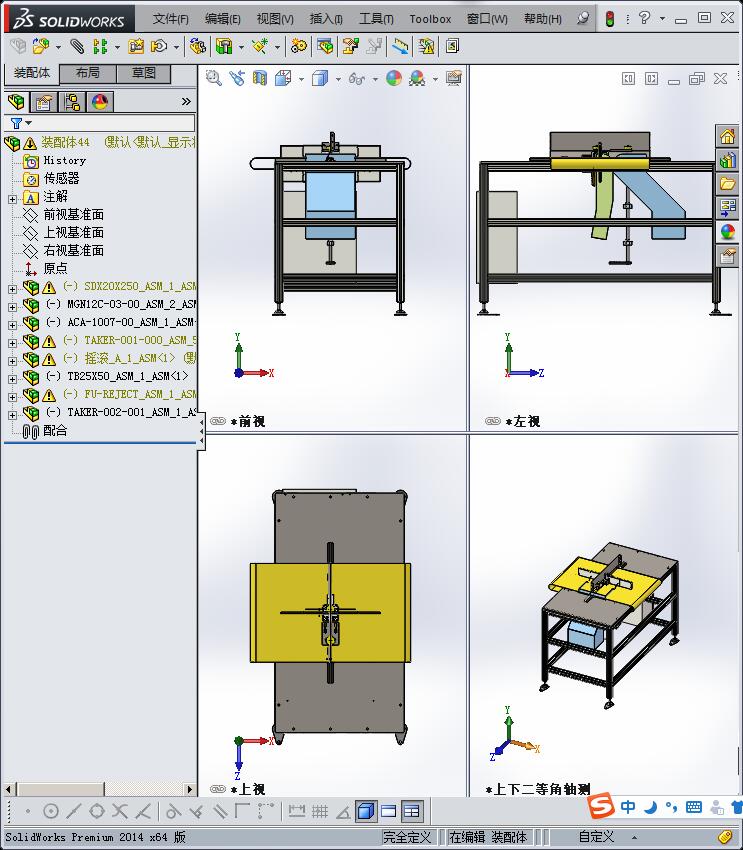Toggle the shaded 3D cube view button
Image resolution: width=743 pixels, height=850 pixels.
point(366,811)
